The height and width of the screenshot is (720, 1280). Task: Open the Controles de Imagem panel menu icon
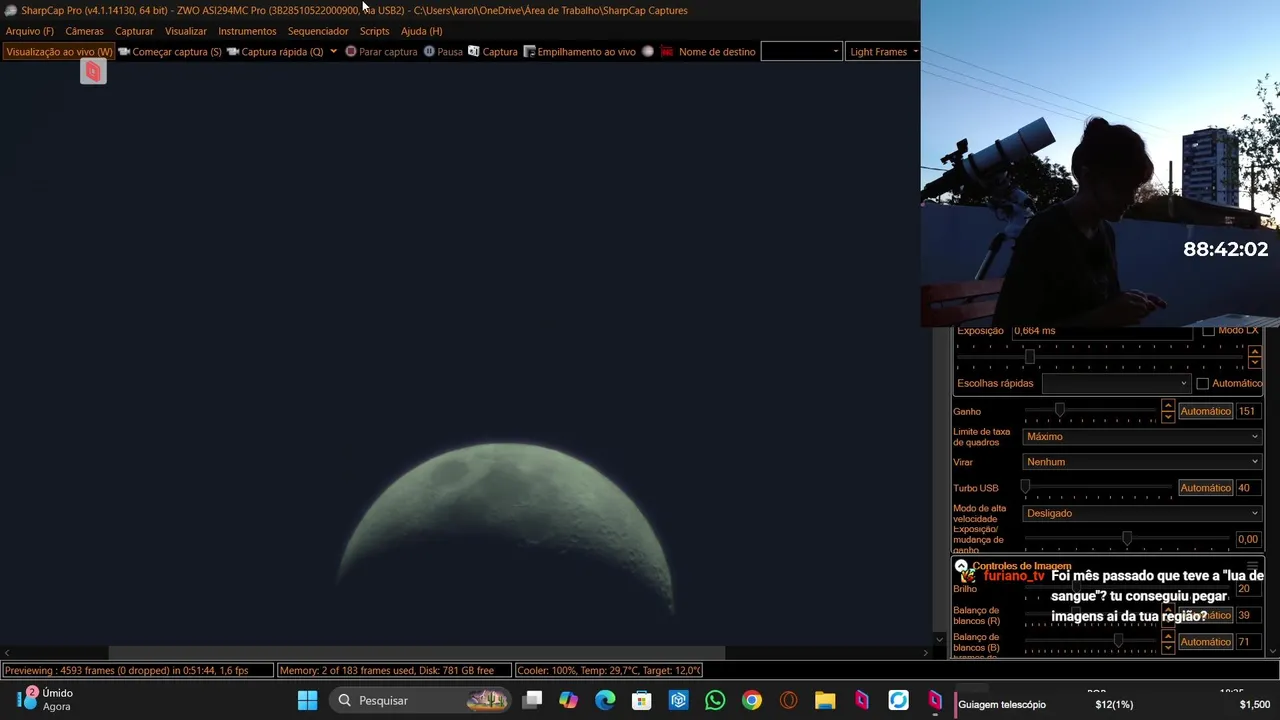click(1253, 566)
